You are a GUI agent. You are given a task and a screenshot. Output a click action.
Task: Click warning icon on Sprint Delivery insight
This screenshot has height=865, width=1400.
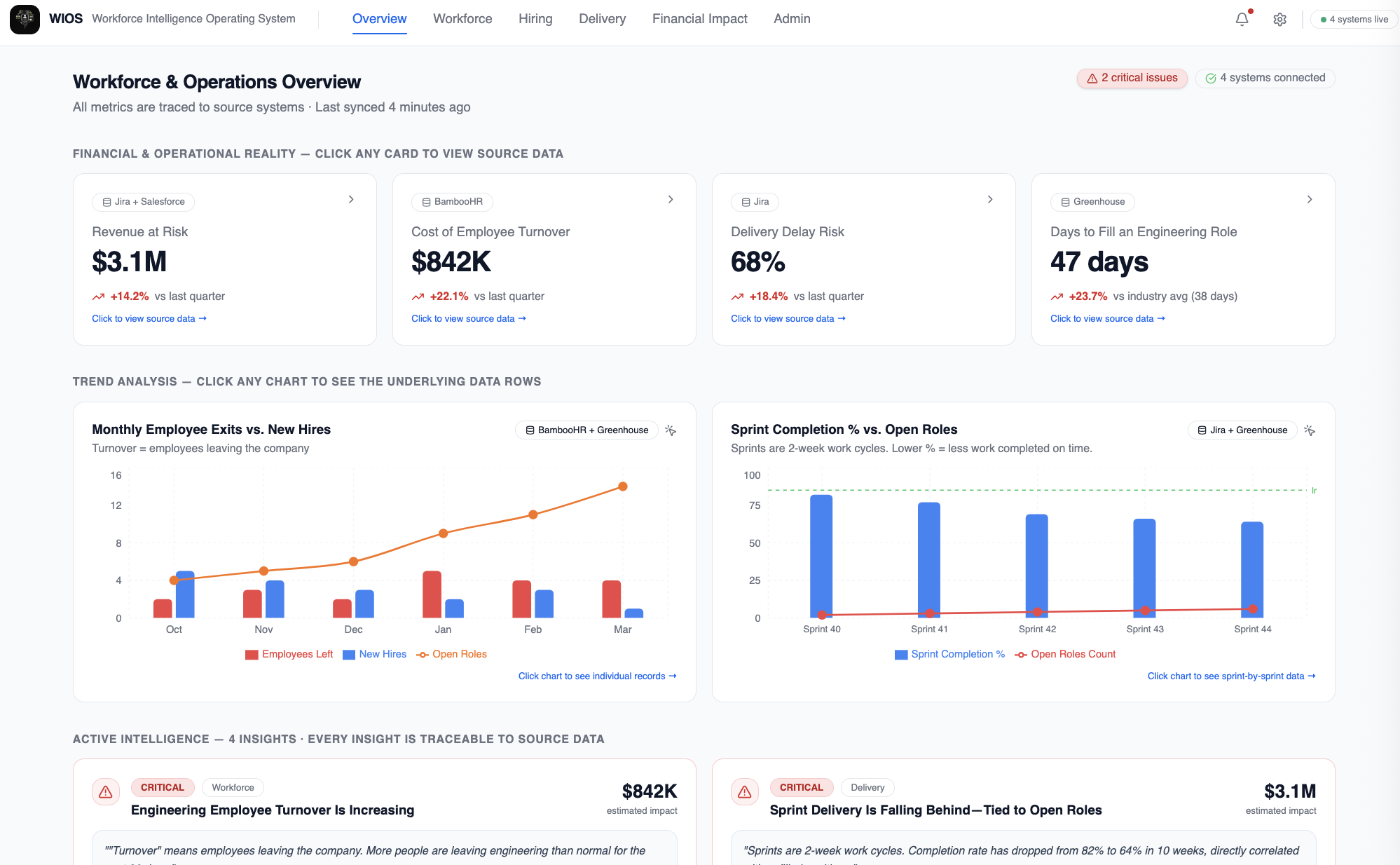pyautogui.click(x=745, y=792)
